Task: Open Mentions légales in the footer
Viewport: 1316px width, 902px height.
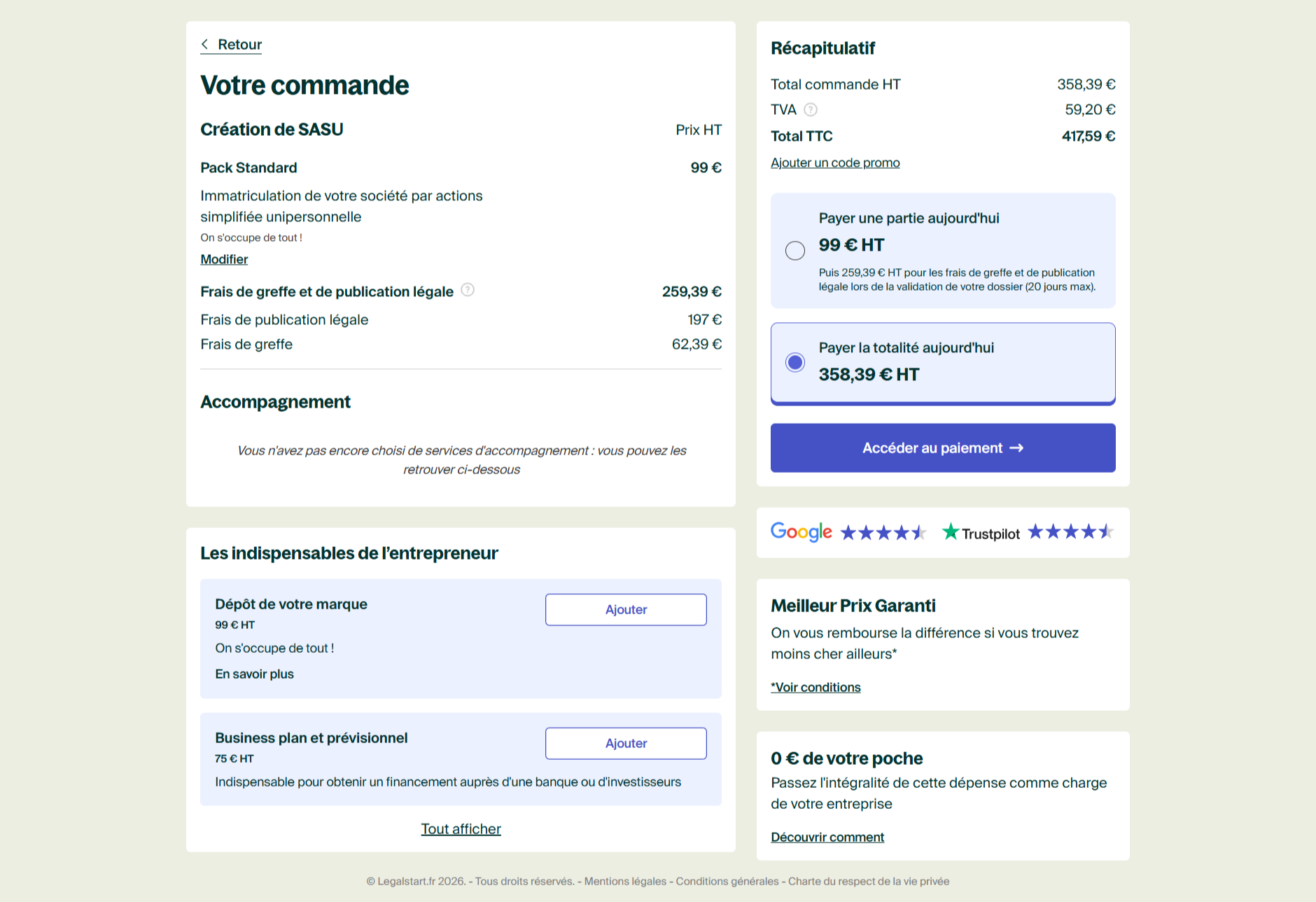Action: pos(625,881)
